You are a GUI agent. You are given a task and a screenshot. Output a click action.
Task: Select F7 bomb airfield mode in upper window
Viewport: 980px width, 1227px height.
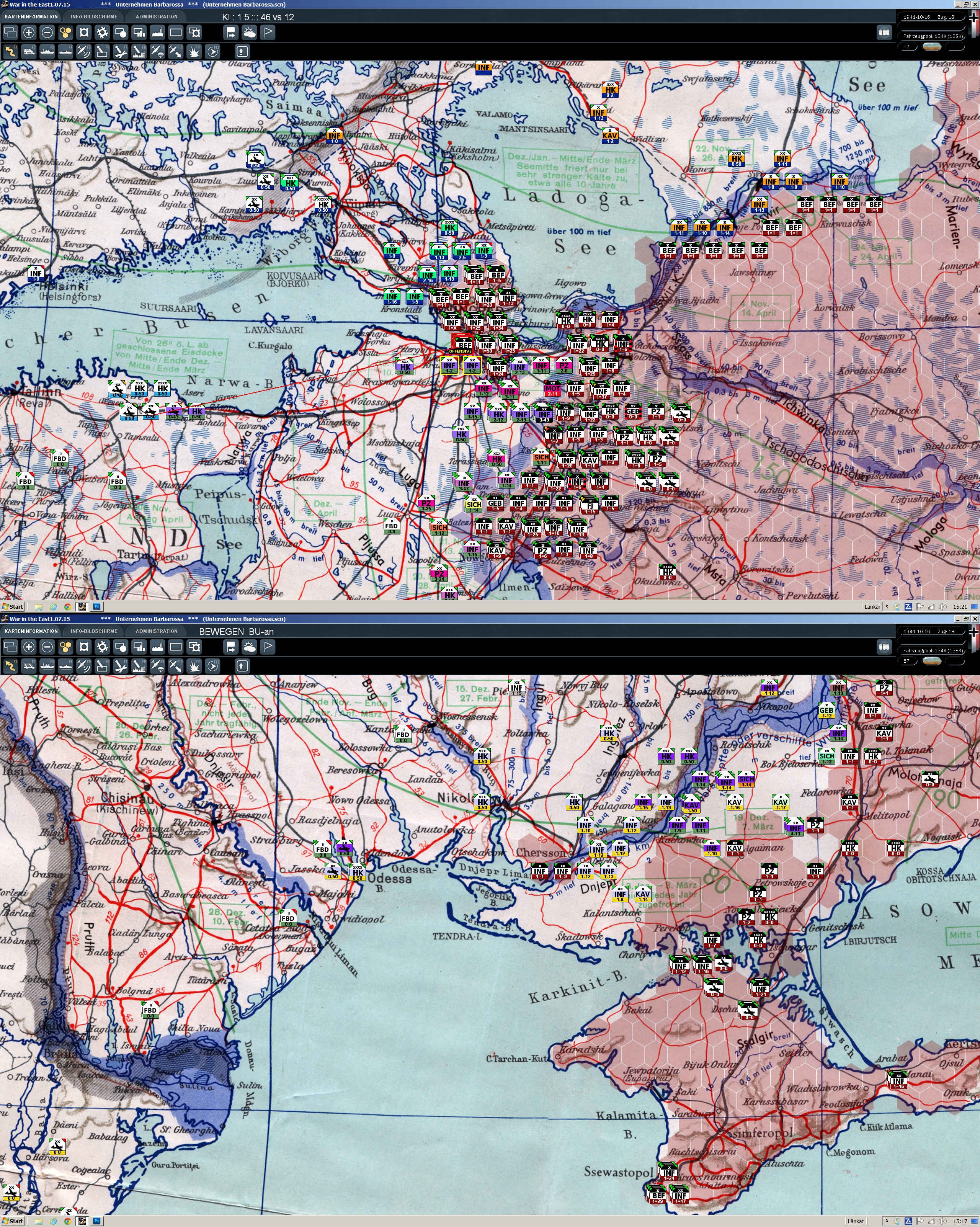coord(121,52)
